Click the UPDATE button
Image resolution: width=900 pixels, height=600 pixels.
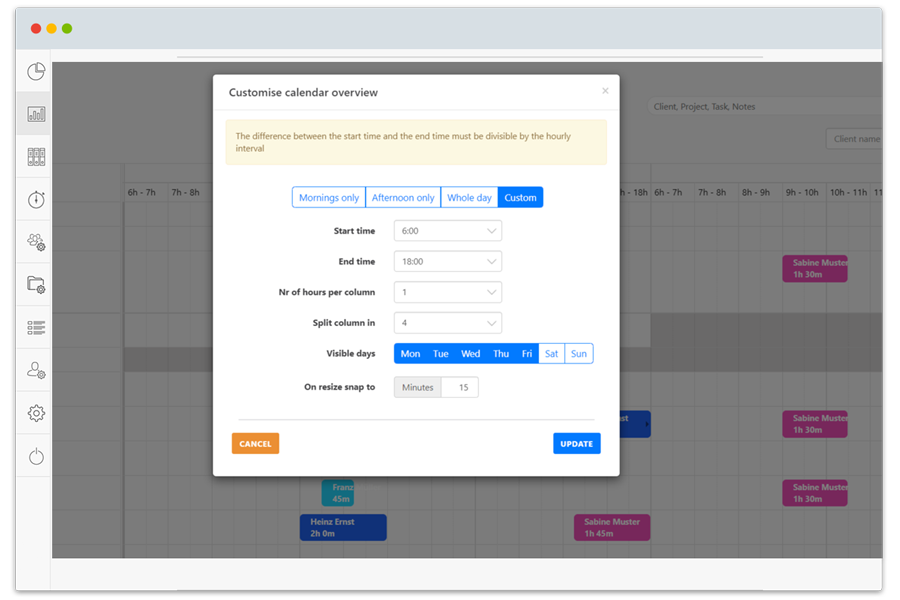tap(576, 443)
